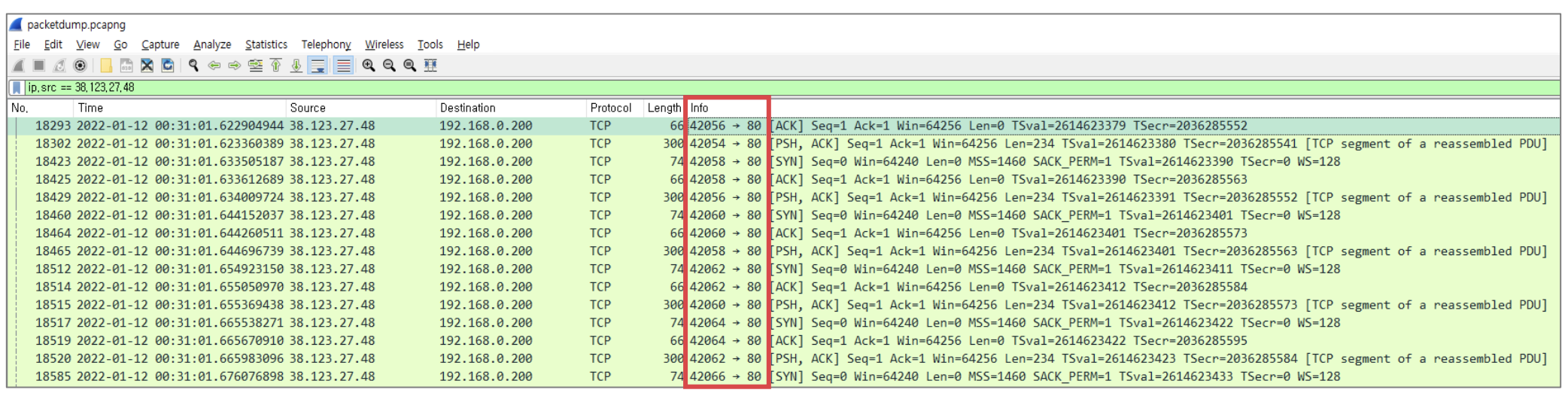The image size is (1568, 402).
Task: Sort by the No. column header
Action: [41, 108]
